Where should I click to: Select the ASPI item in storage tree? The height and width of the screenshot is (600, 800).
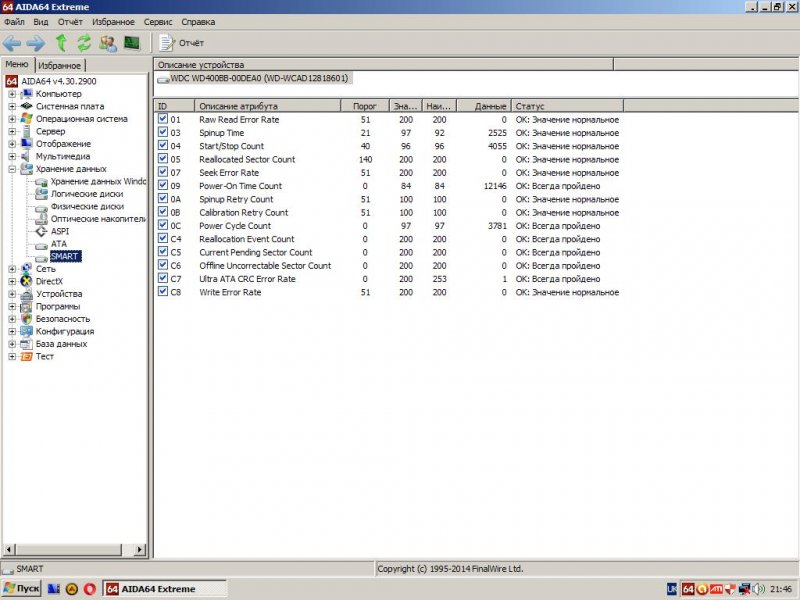[60, 231]
